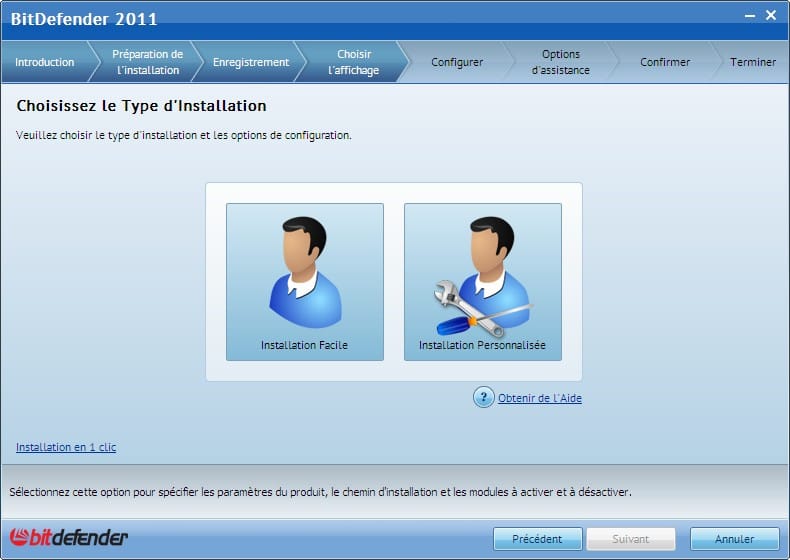Select the Terminer step tab

[753, 62]
